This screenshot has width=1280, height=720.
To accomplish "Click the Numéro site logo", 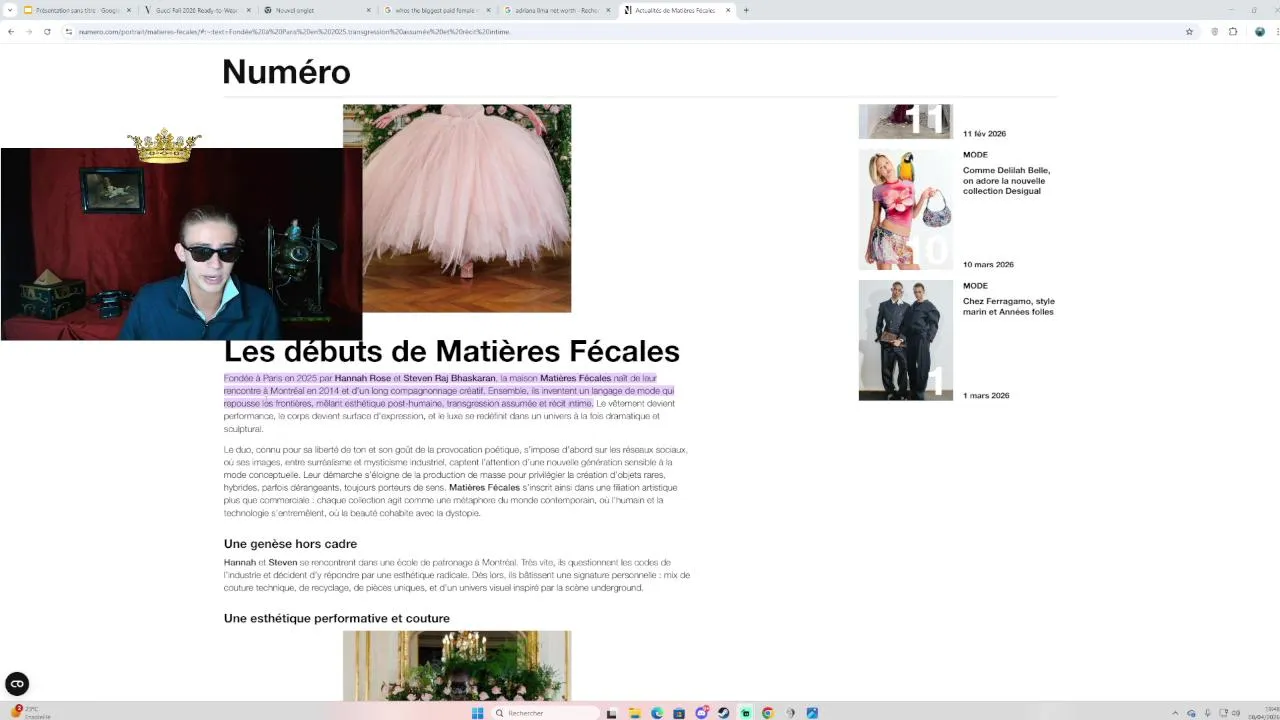I will point(286,72).
